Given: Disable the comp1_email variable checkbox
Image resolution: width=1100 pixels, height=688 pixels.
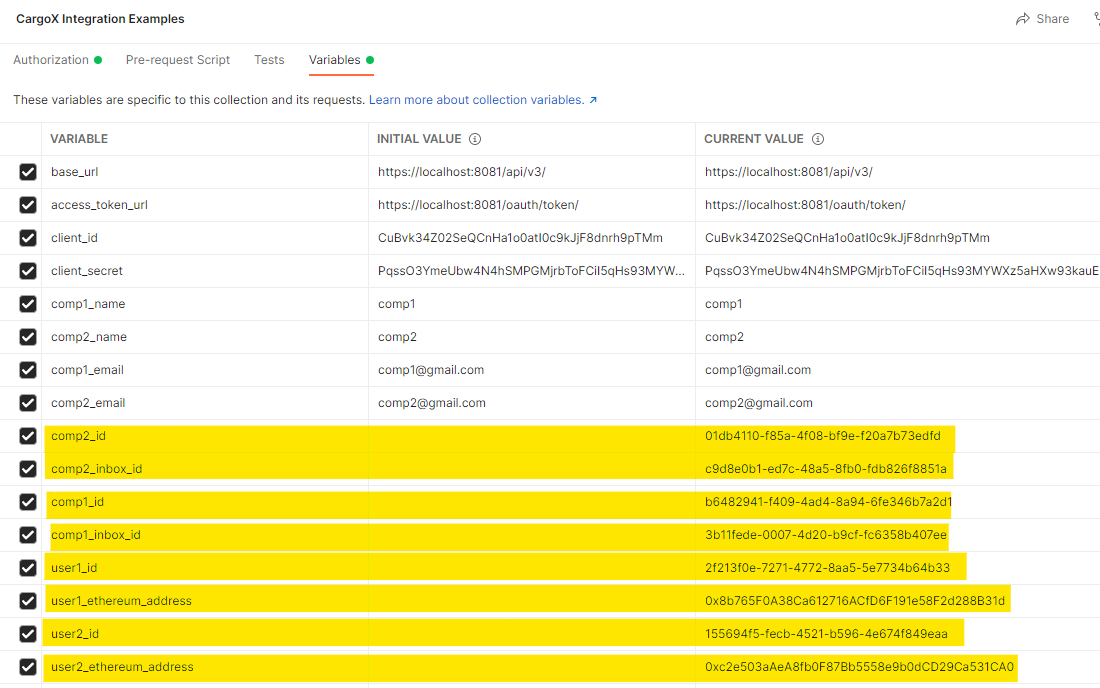Looking at the screenshot, I should pyautogui.click(x=28, y=370).
